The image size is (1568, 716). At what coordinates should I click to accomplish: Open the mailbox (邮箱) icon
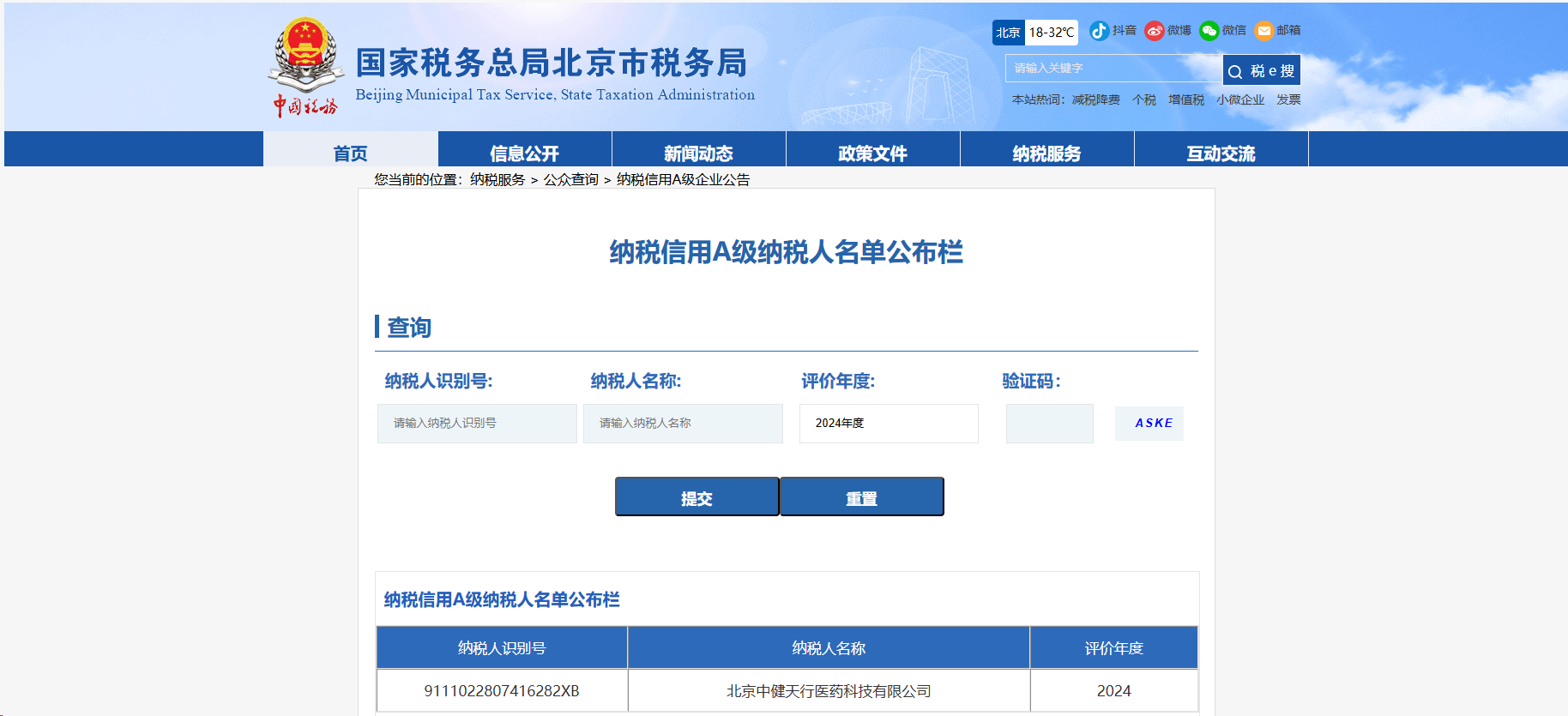(1263, 31)
